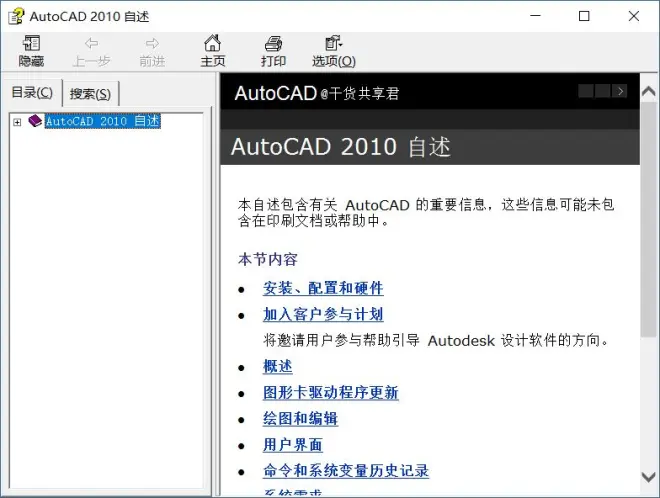Viewport: 660px width, 498px height.
Task: Click the help window icon in the title bar
Action: pos(16,16)
